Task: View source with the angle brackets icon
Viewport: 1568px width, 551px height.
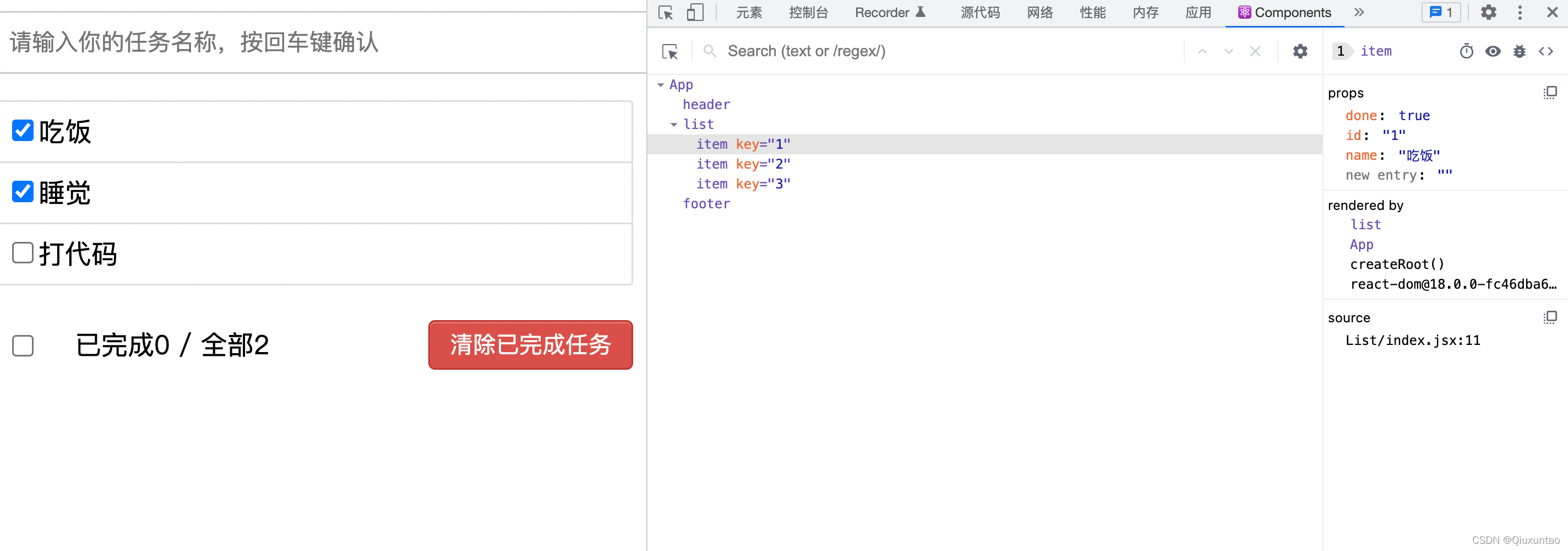Action: pos(1546,52)
